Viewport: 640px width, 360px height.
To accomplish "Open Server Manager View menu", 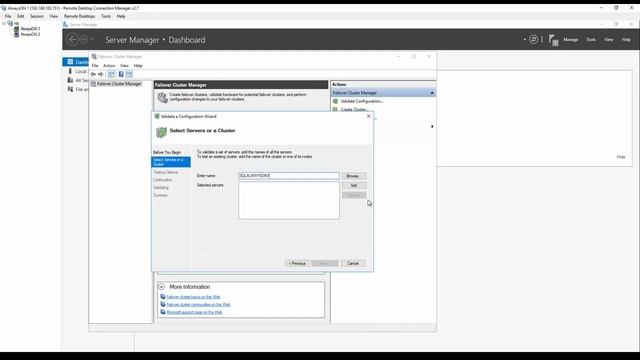I will 609,40.
